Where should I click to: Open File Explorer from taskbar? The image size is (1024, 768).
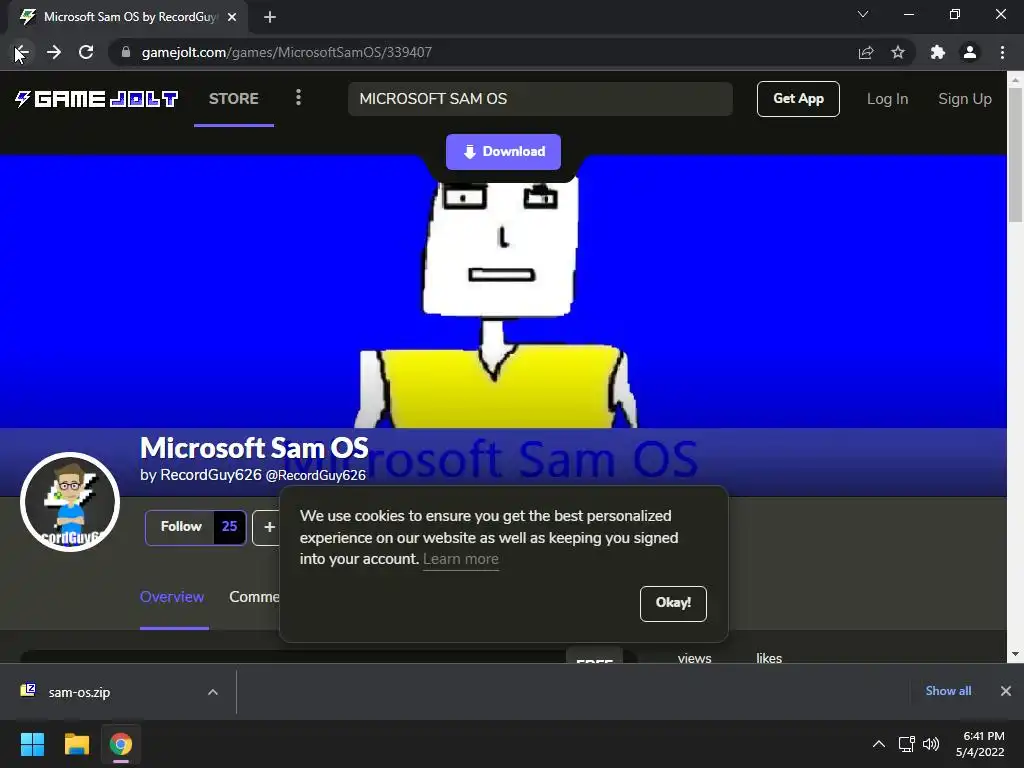pyautogui.click(x=76, y=744)
